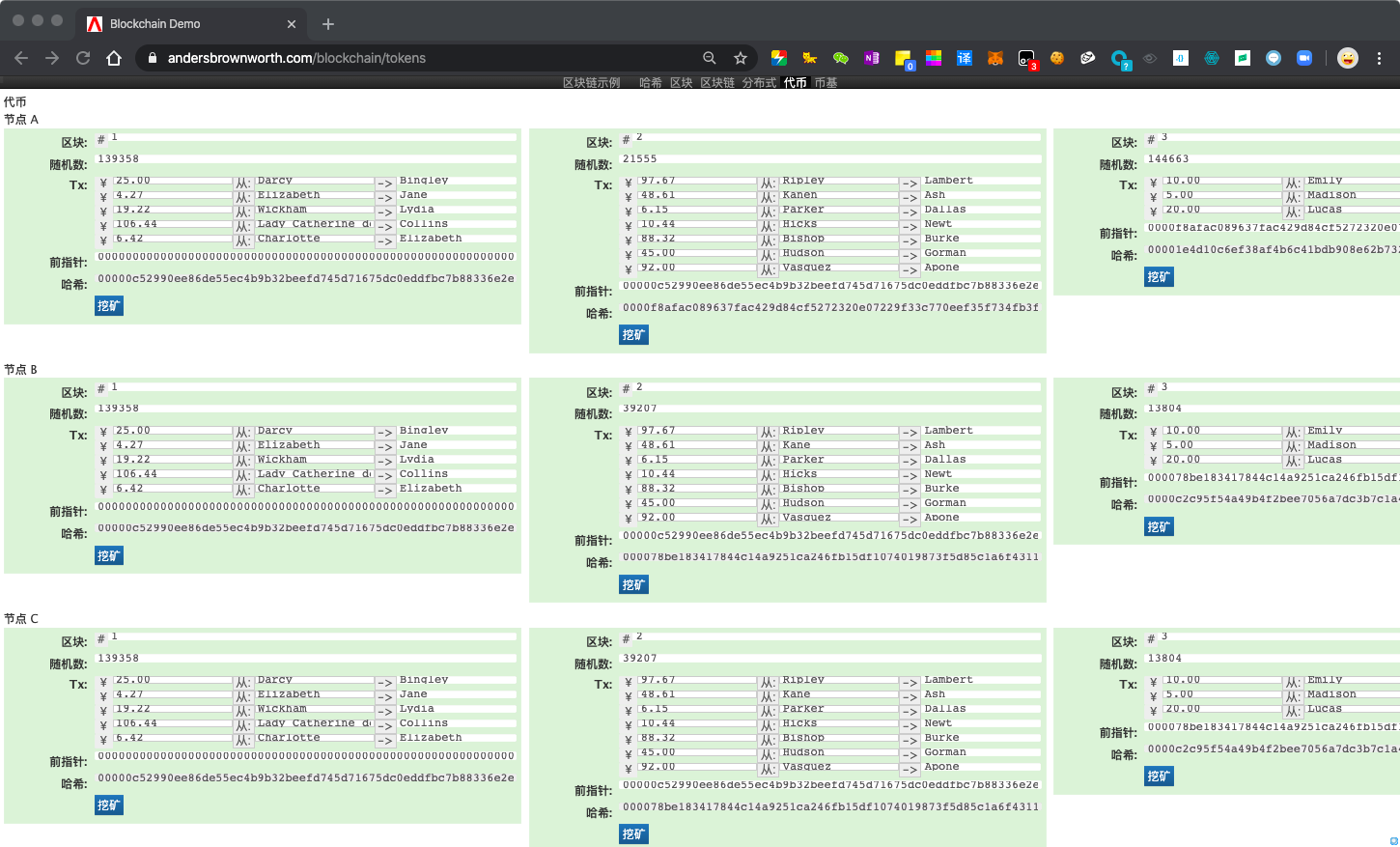Reload the Blockchain Demo page
The image size is (1400, 847).
click(83, 58)
